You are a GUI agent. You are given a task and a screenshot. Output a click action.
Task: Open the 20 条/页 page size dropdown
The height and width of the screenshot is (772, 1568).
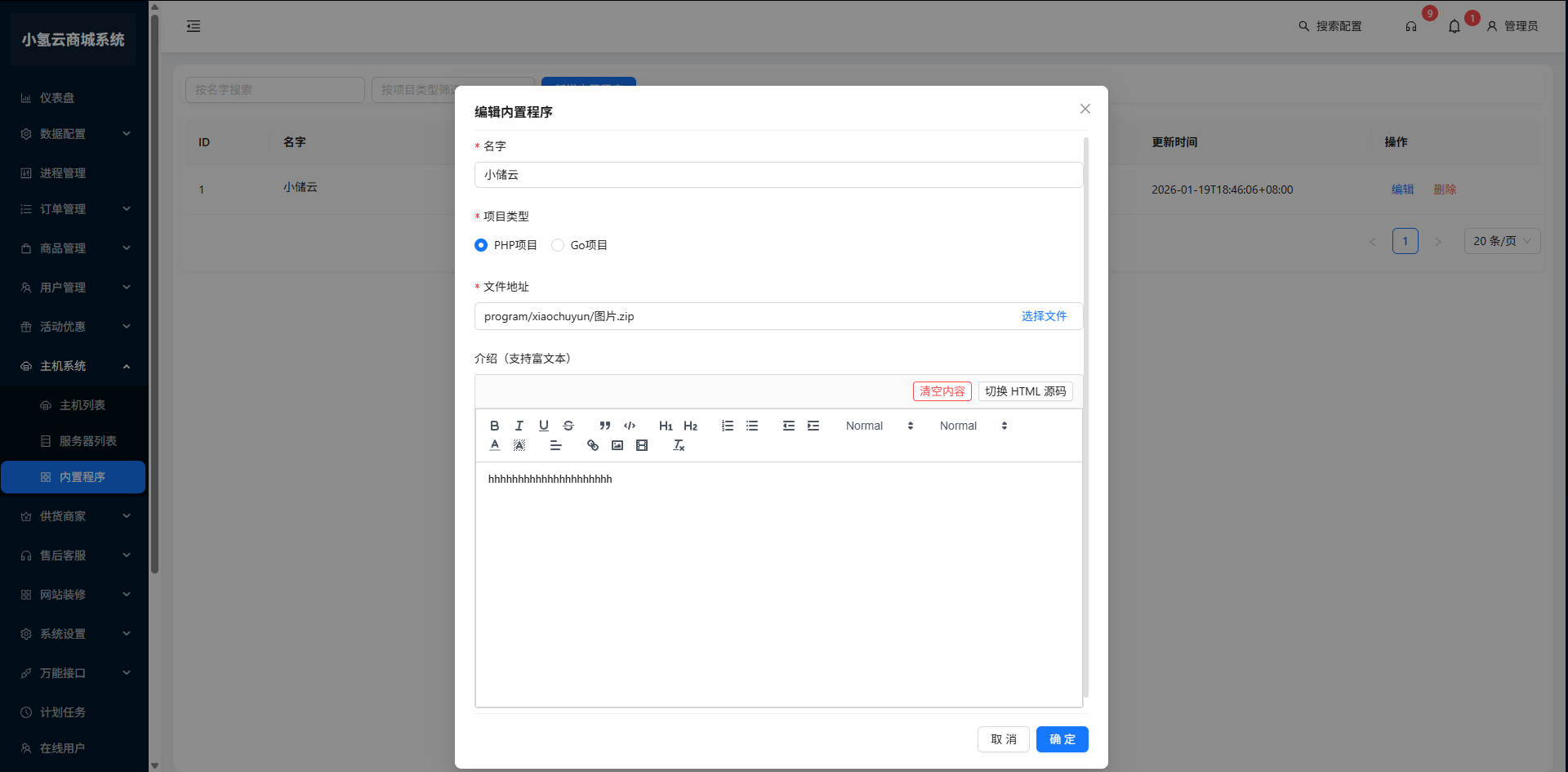[x=1501, y=241]
